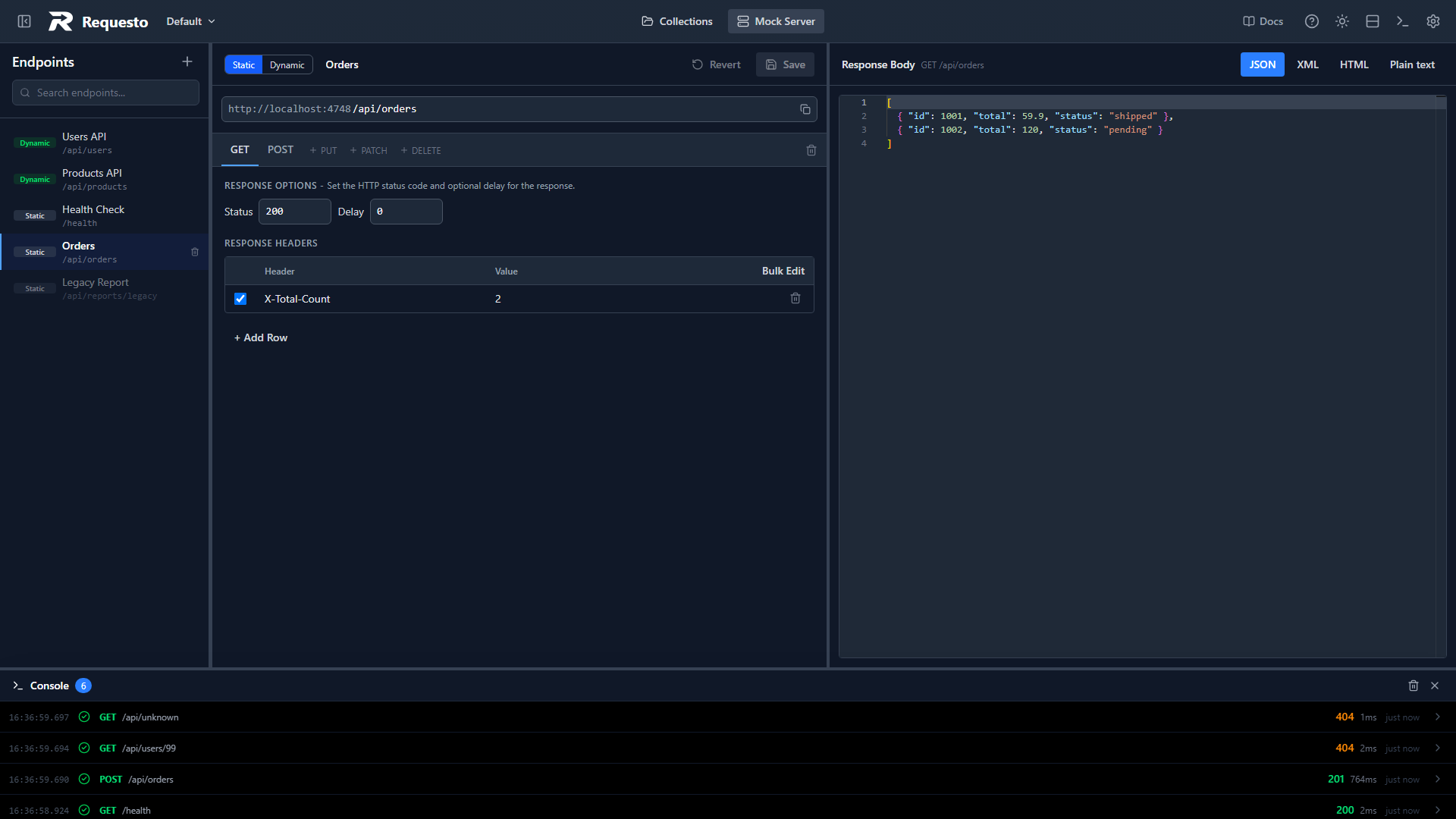Set endpoint mode to Dynamic
Screen dimensions: 1456x819
click(287, 64)
